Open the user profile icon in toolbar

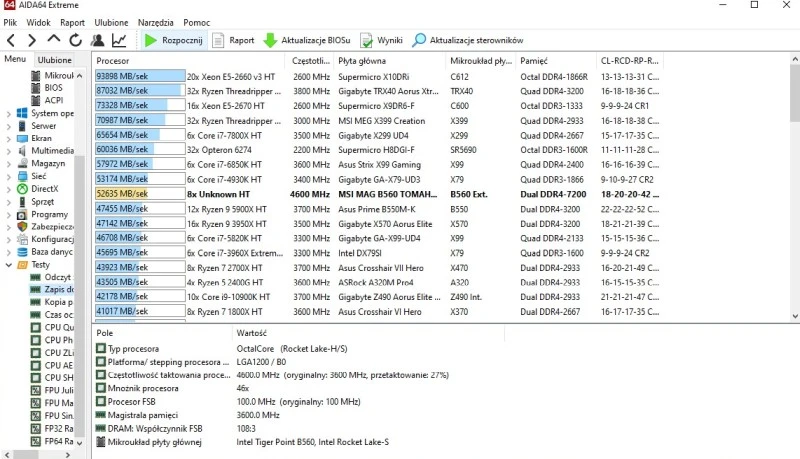(97, 41)
